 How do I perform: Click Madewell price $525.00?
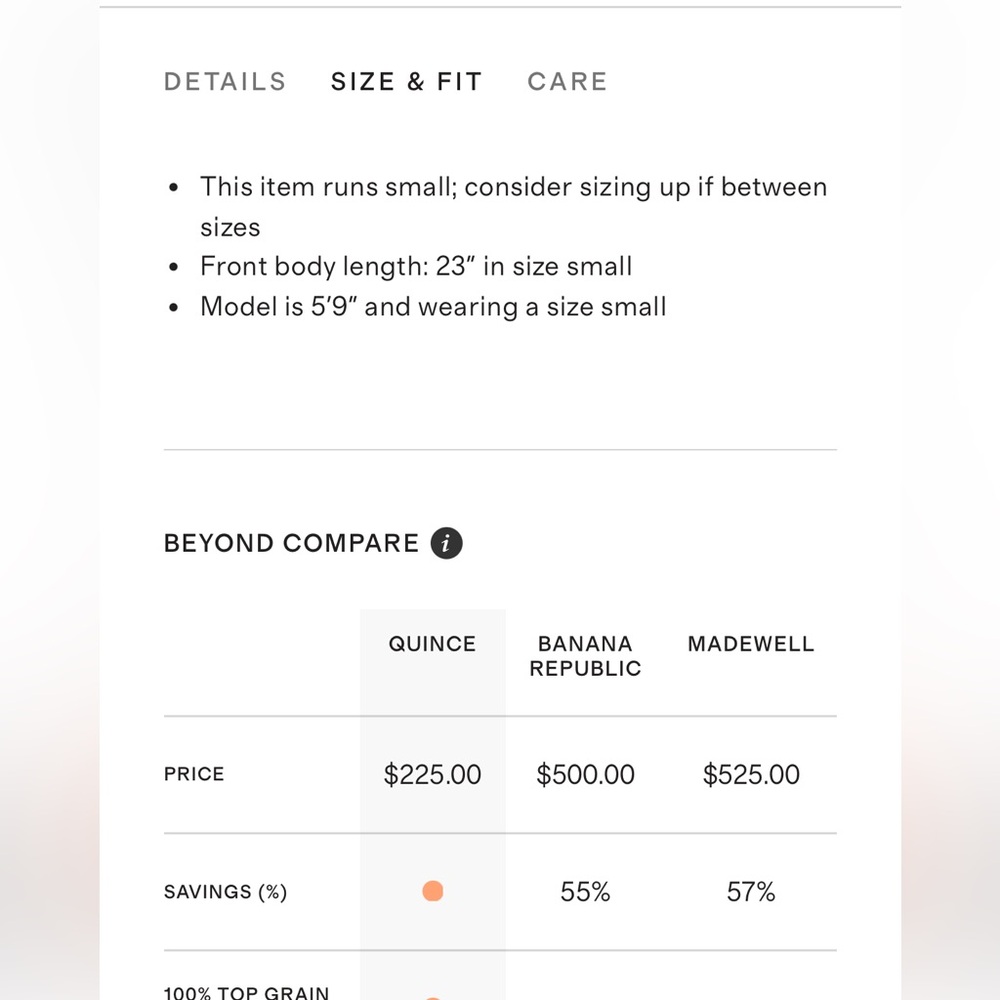[751, 774]
